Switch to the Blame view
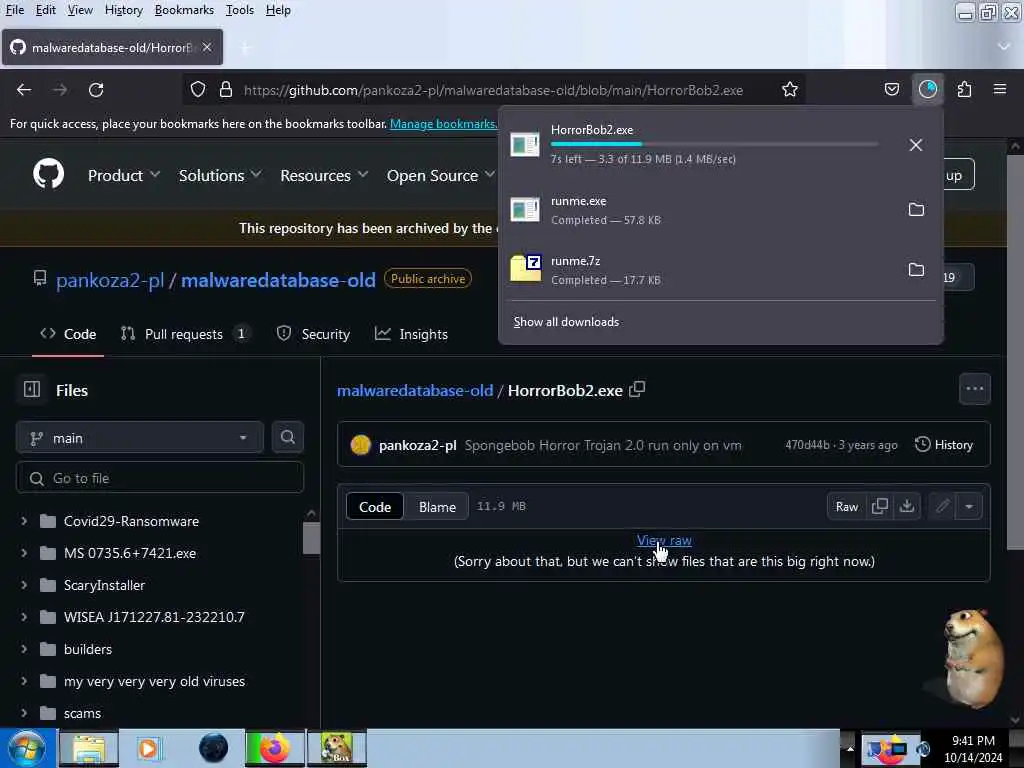1024x768 pixels. coord(437,507)
